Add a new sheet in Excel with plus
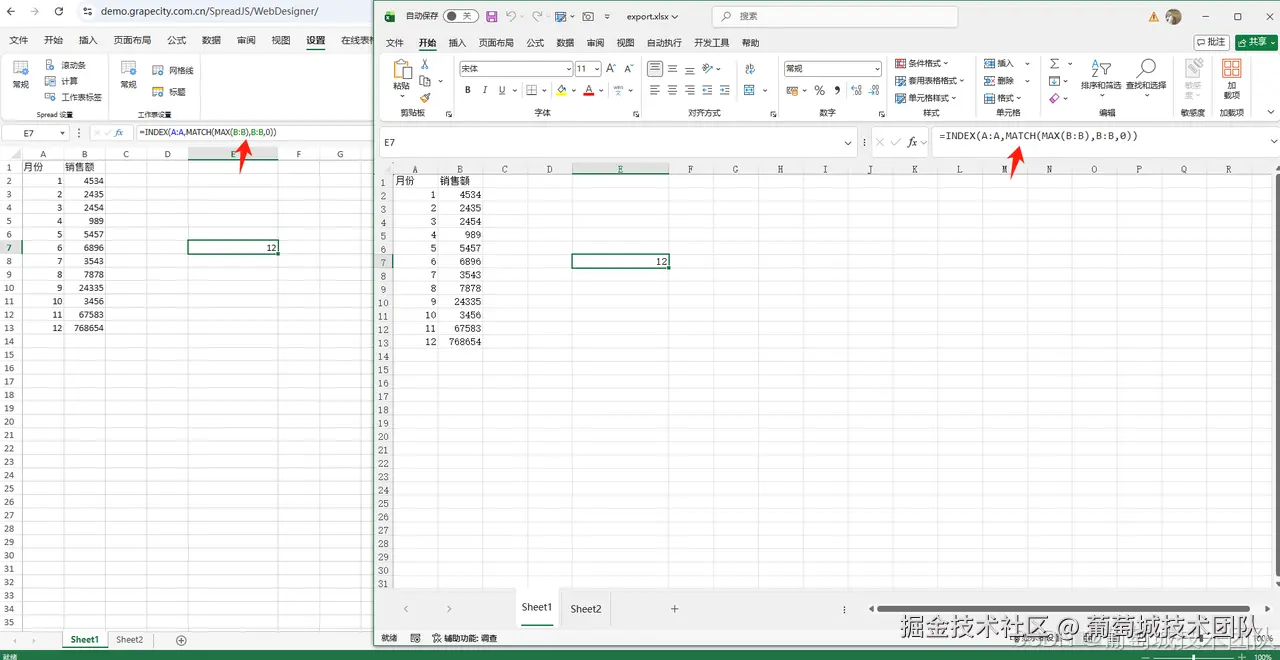 [x=675, y=609]
